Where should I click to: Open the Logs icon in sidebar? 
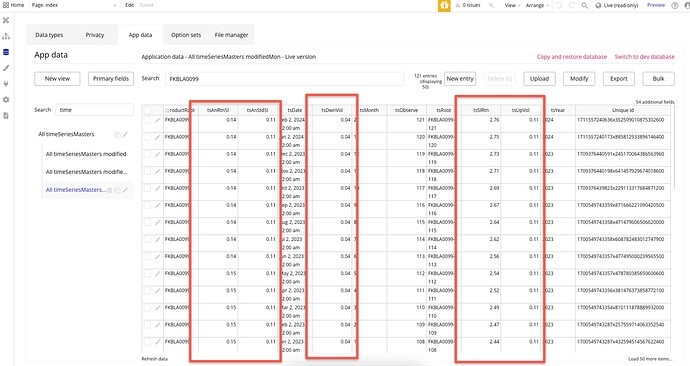[x=6, y=116]
